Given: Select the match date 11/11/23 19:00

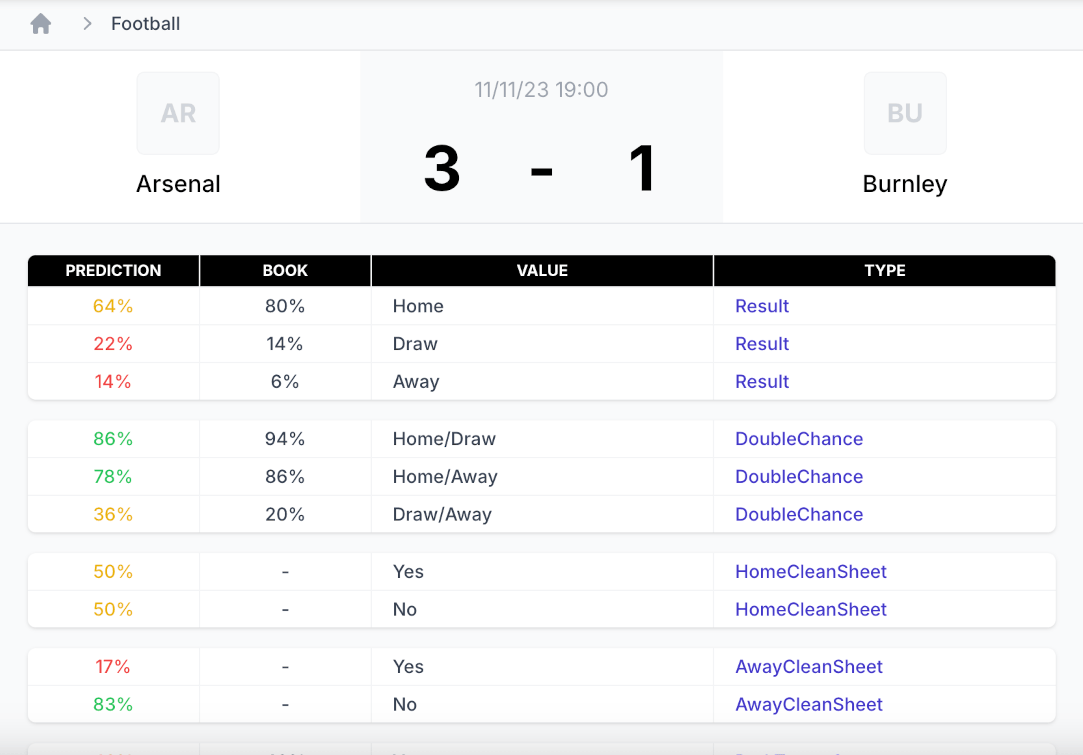Looking at the screenshot, I should 541,89.
